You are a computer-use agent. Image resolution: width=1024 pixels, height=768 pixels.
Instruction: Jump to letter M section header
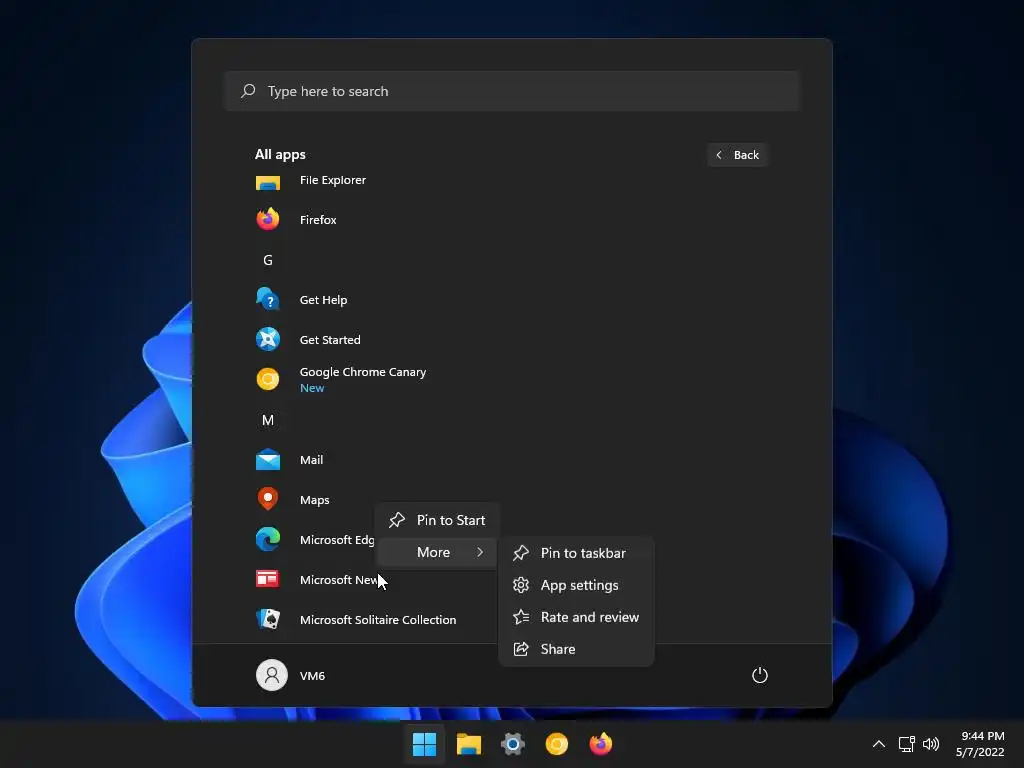pos(268,420)
